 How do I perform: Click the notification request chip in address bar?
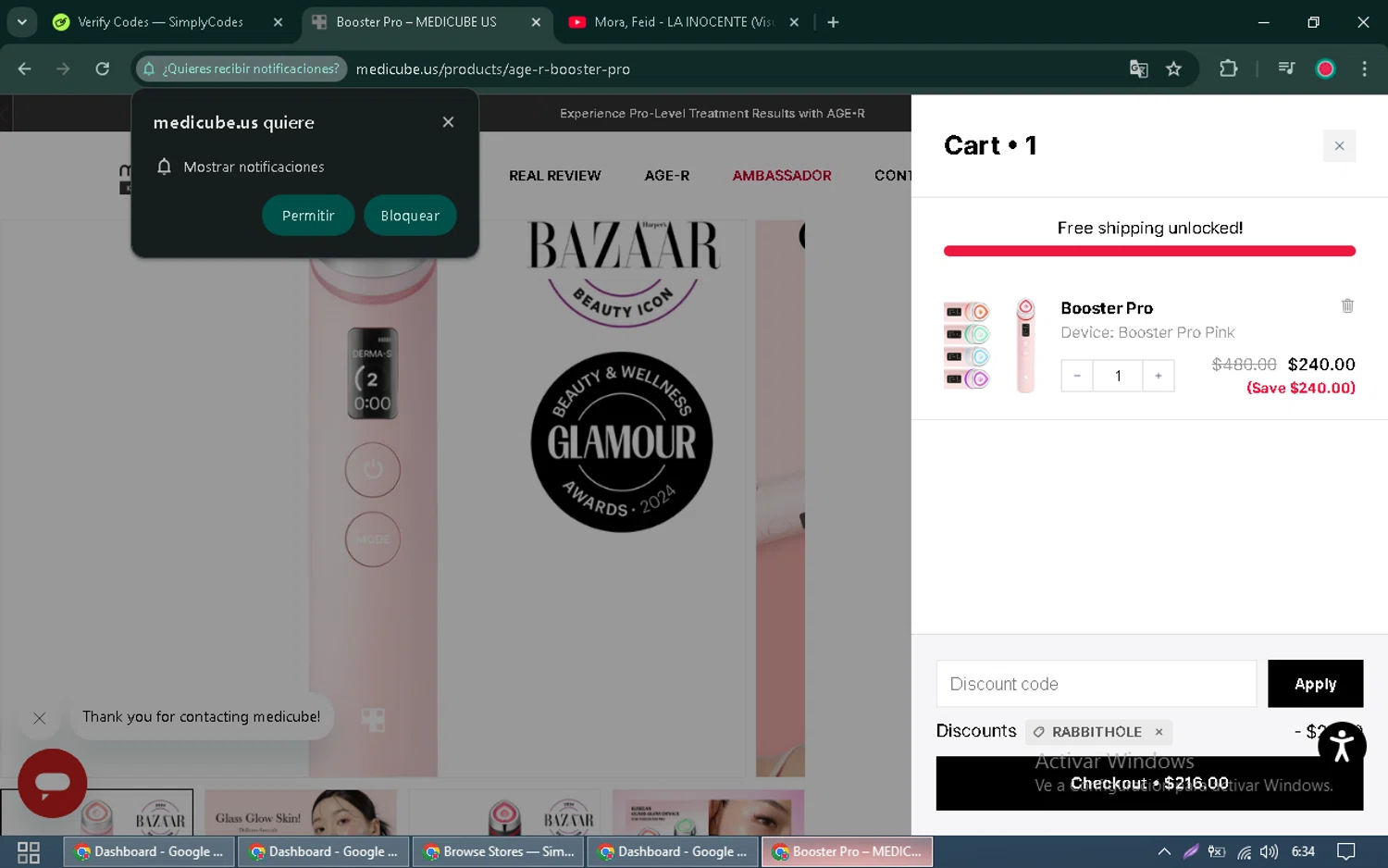point(242,68)
